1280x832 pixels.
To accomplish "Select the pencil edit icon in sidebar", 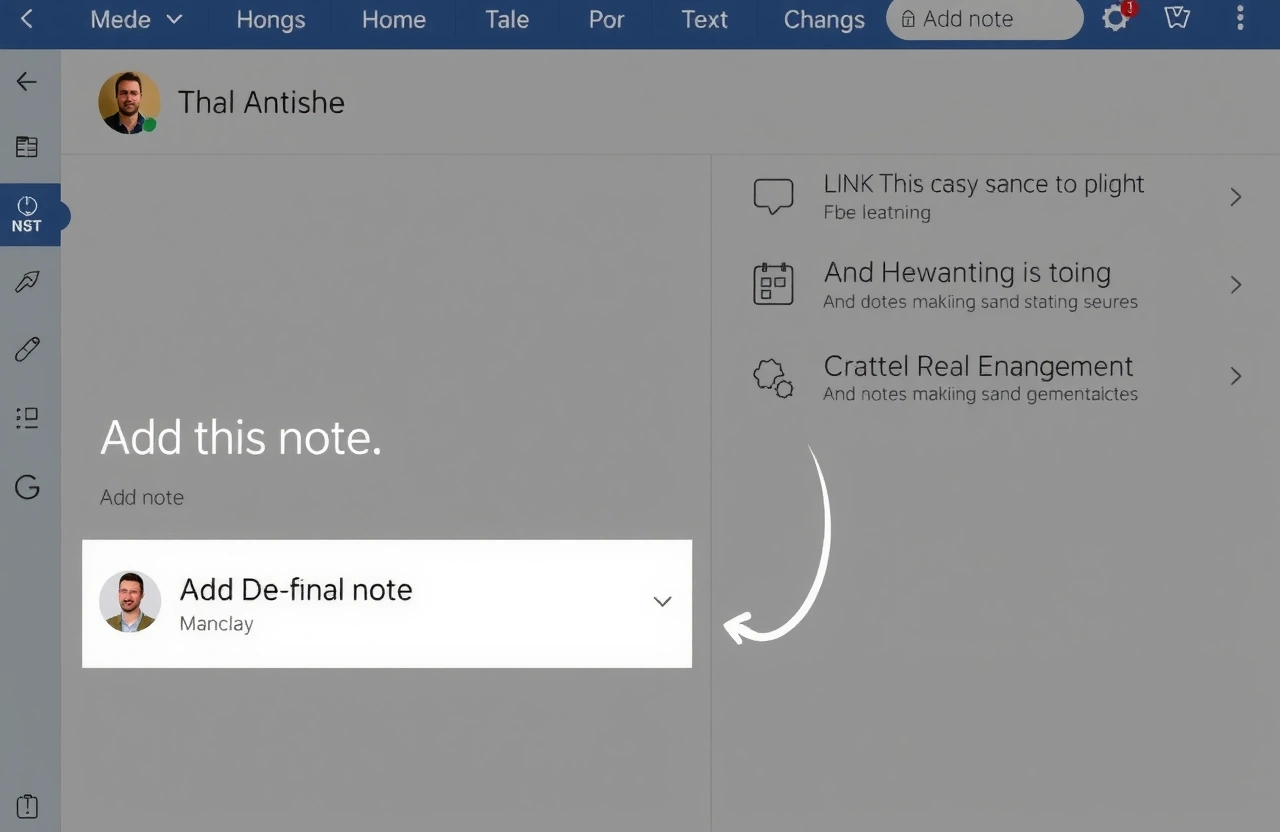I will click(27, 349).
